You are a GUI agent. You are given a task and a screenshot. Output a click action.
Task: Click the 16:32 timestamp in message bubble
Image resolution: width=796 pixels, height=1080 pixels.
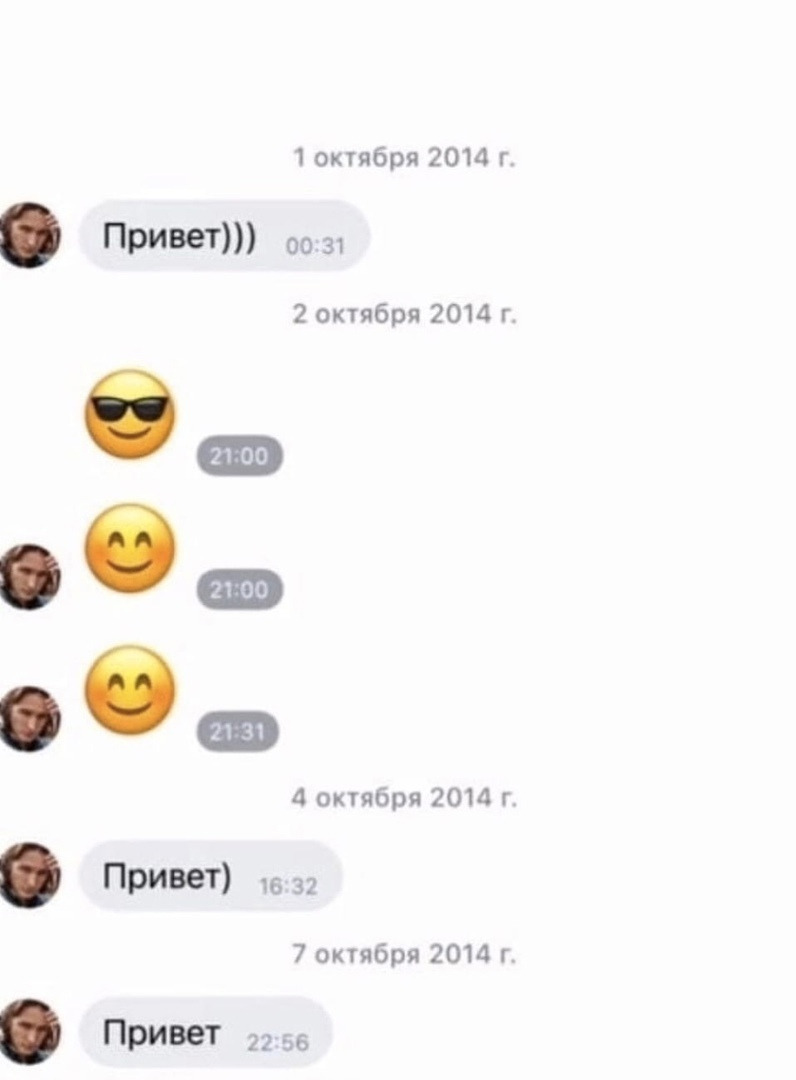(289, 886)
